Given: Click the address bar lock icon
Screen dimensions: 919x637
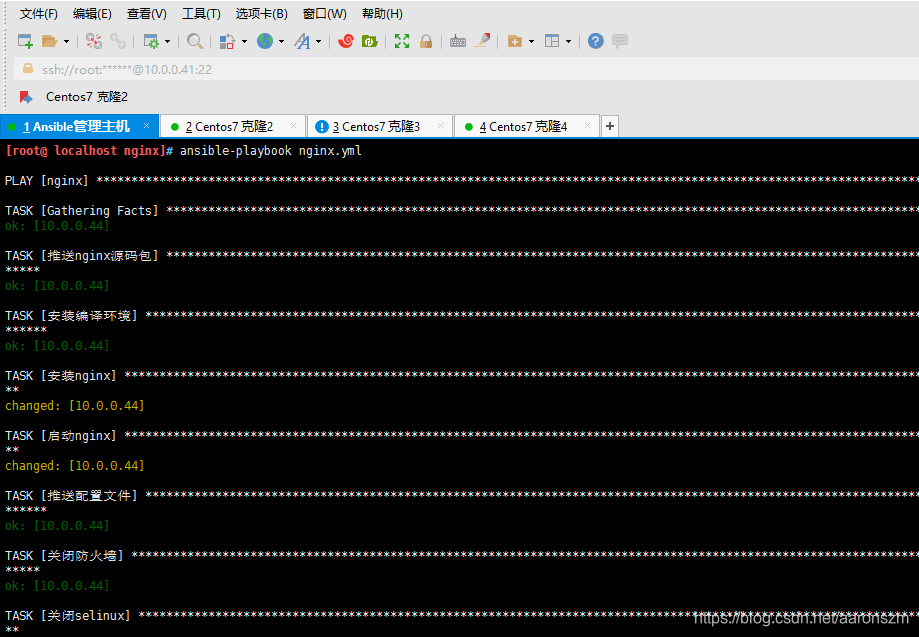Looking at the screenshot, I should click(28, 69).
